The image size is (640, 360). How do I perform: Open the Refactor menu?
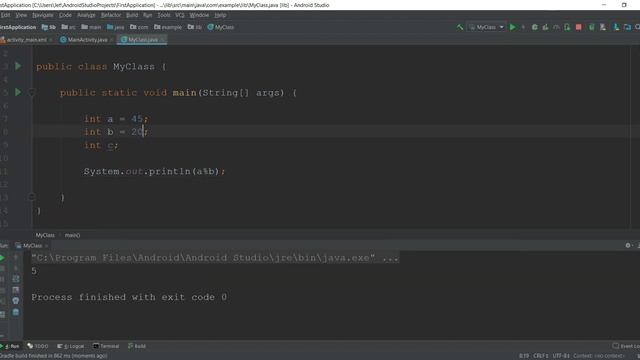tap(111, 15)
